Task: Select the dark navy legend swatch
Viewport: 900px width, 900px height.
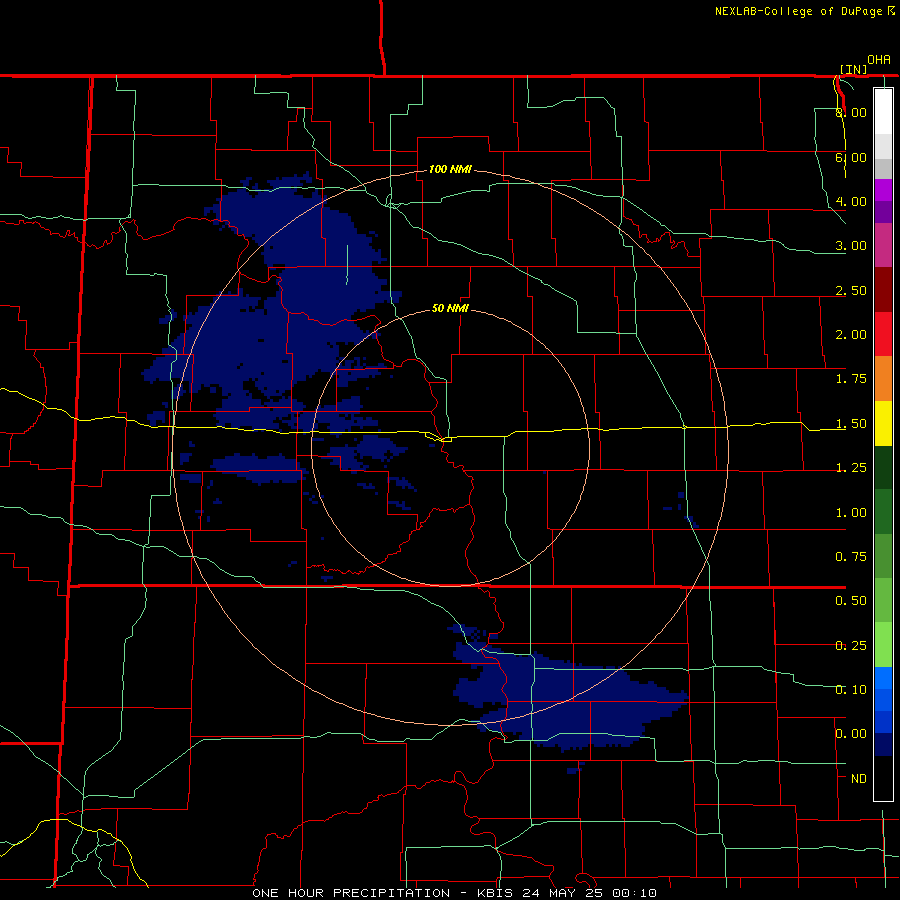Action: click(x=883, y=745)
